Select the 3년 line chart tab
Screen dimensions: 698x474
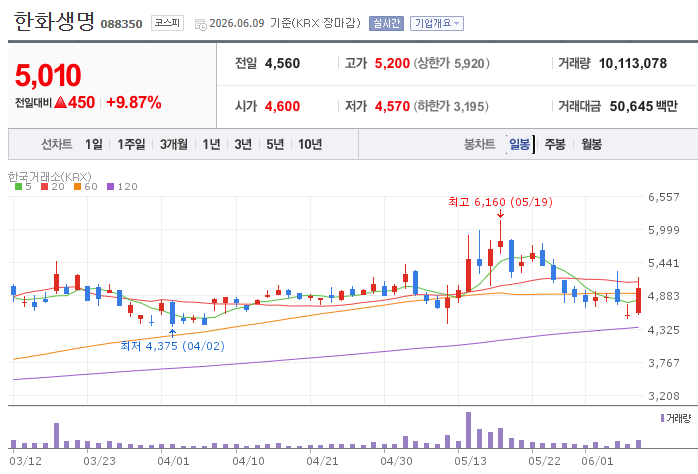pos(243,144)
